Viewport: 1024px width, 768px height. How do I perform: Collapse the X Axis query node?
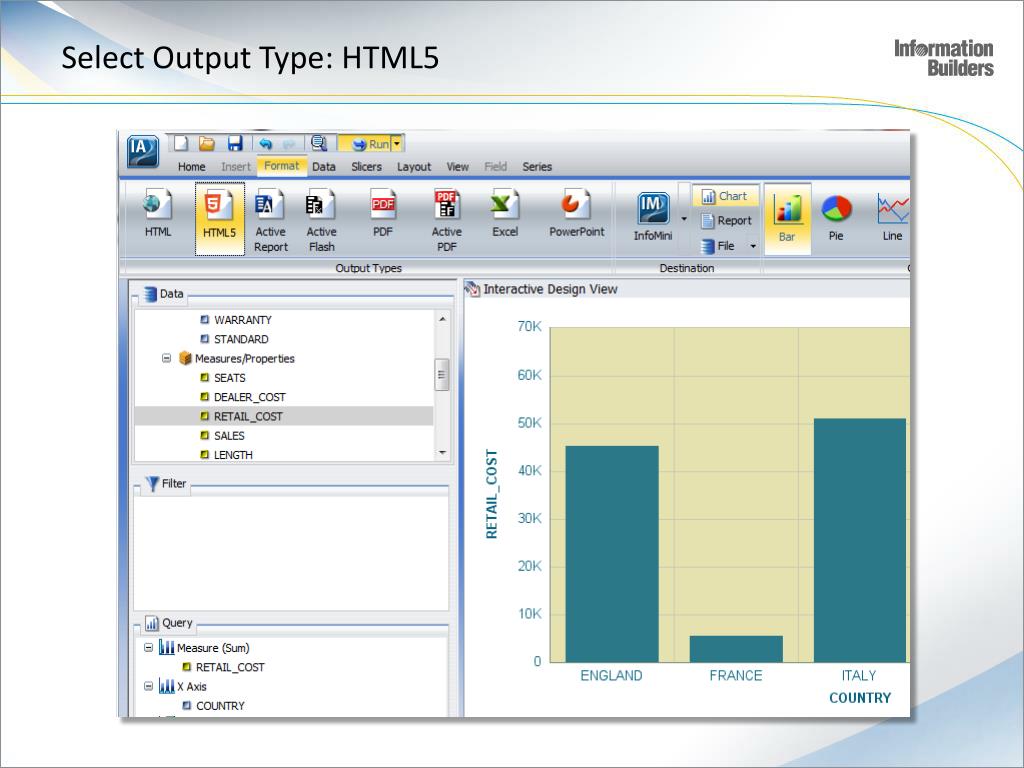148,686
